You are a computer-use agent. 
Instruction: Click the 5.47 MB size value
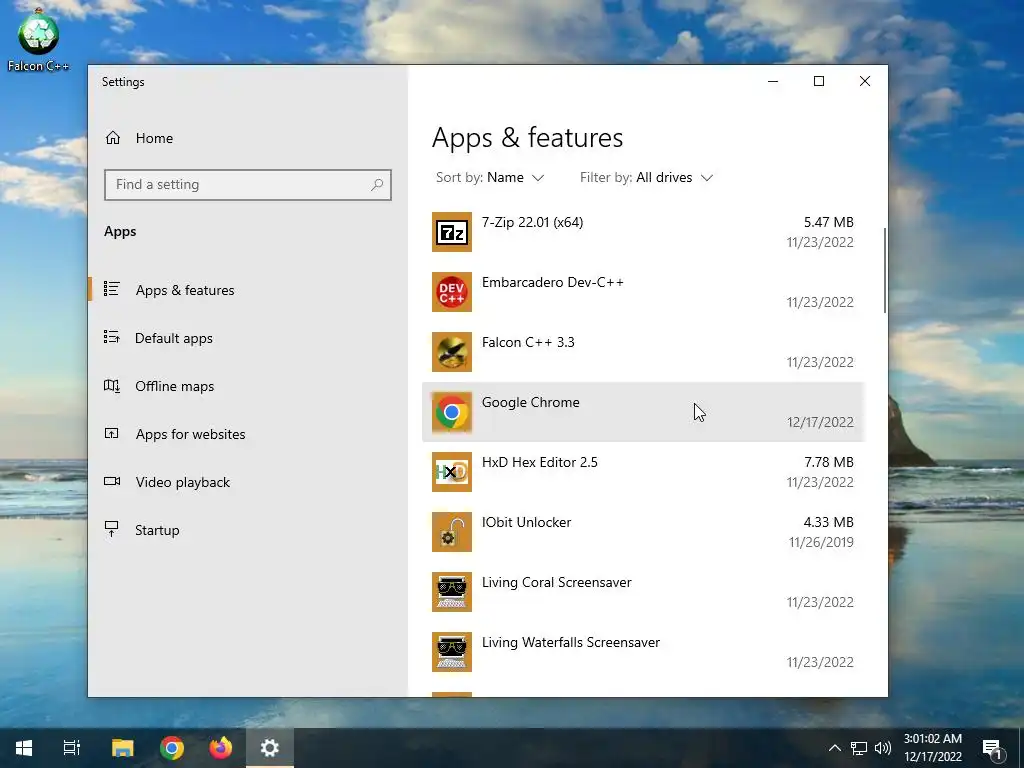(x=828, y=222)
